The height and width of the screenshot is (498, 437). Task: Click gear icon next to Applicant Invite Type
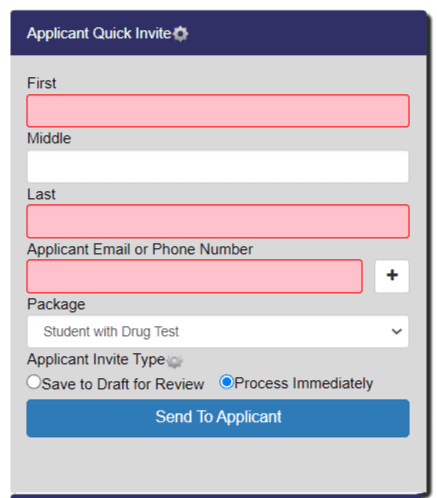pos(174,361)
